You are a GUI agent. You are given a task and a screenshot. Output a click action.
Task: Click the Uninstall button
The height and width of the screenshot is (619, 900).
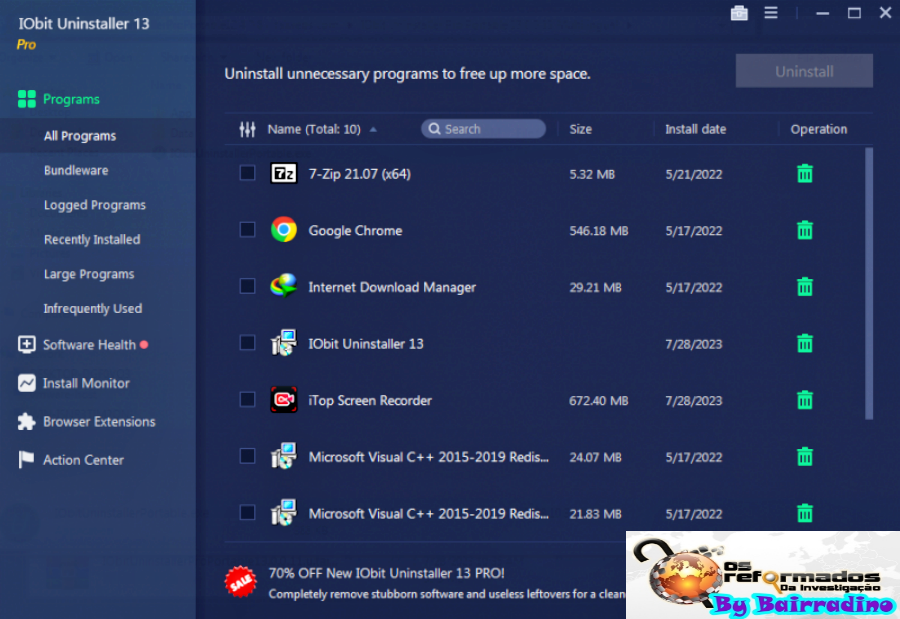click(804, 71)
